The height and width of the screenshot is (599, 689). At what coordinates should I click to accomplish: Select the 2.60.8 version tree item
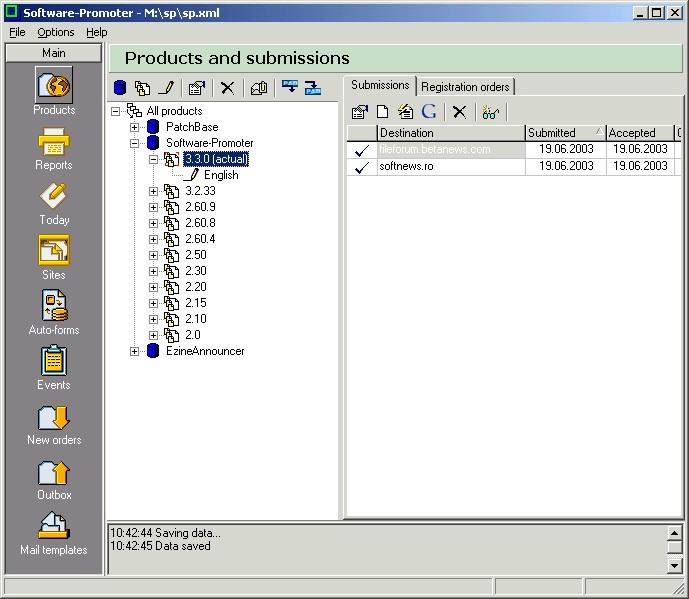tap(200, 223)
